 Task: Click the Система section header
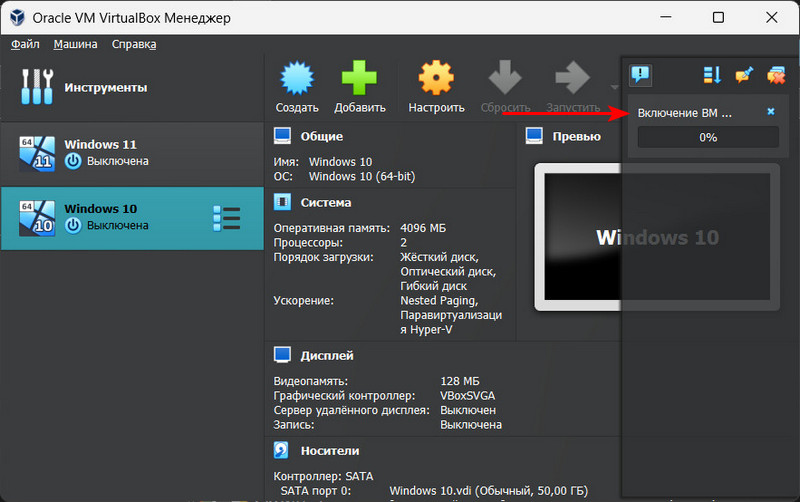326,203
